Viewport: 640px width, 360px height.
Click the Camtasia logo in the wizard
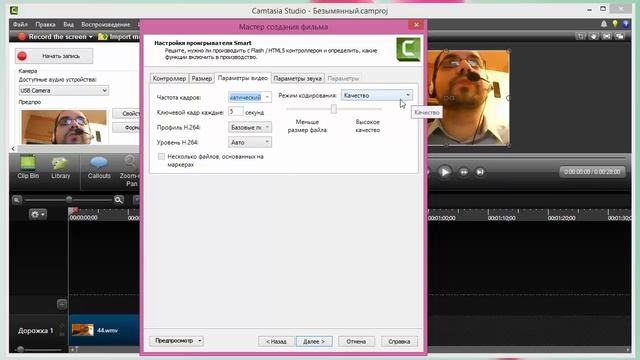(408, 49)
